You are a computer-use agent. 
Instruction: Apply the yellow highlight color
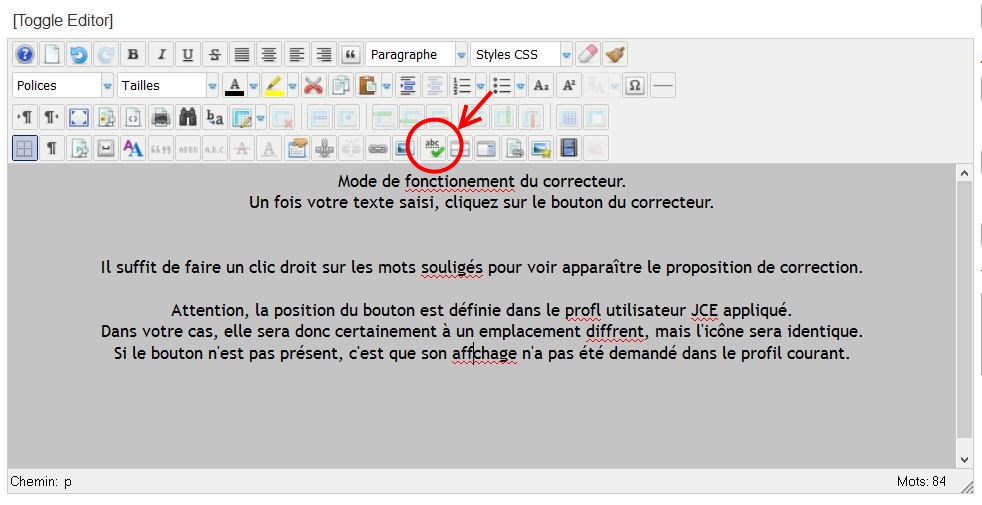click(274, 85)
